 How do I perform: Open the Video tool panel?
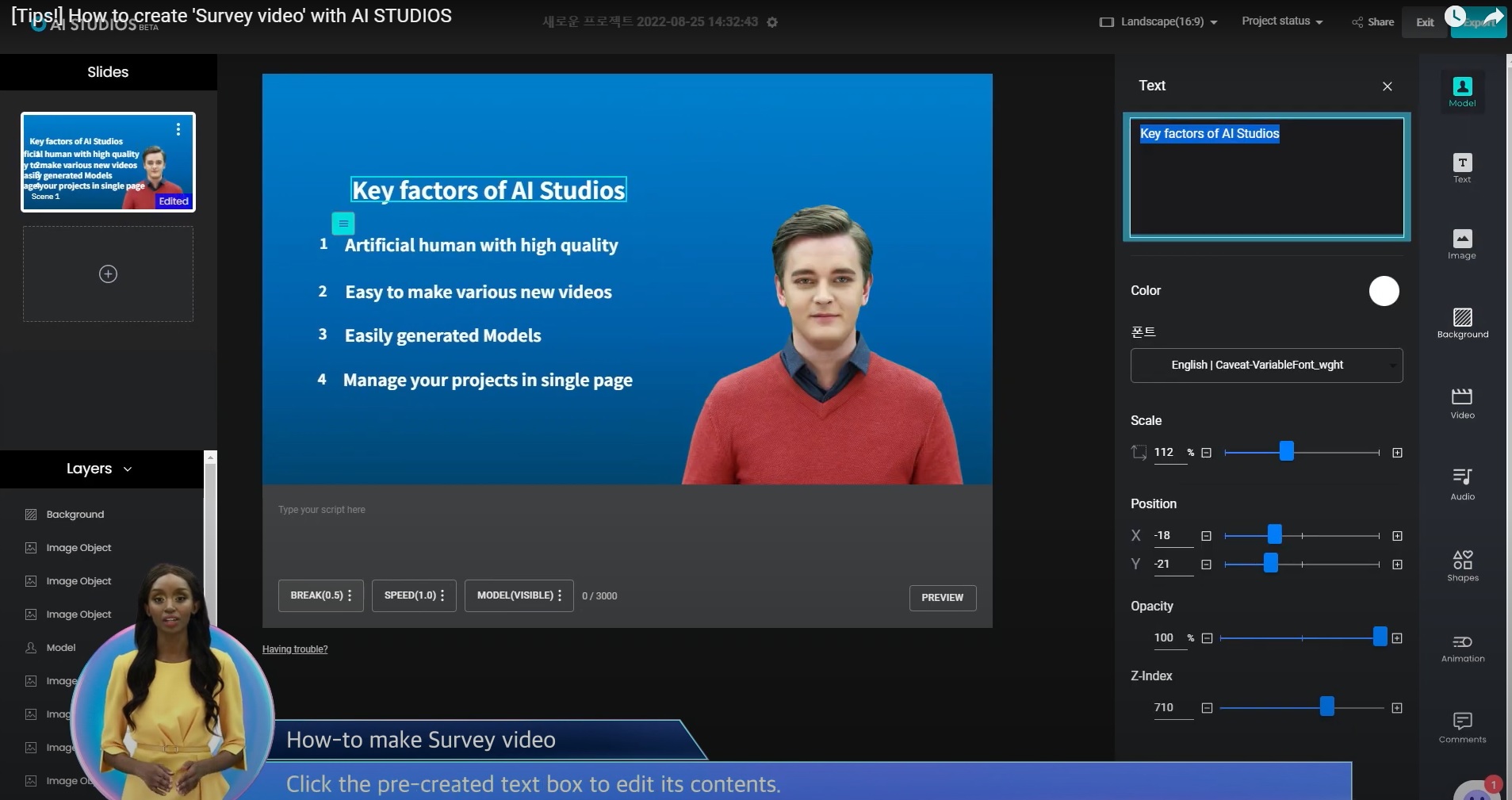(x=1462, y=404)
